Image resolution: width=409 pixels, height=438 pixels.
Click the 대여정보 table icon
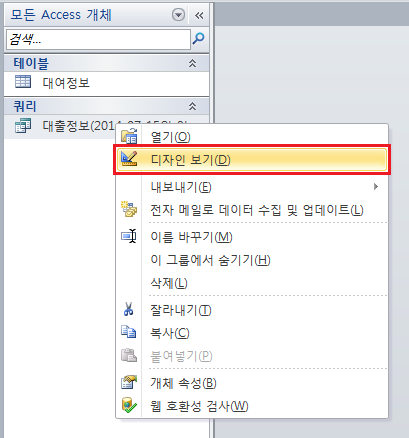[23, 82]
